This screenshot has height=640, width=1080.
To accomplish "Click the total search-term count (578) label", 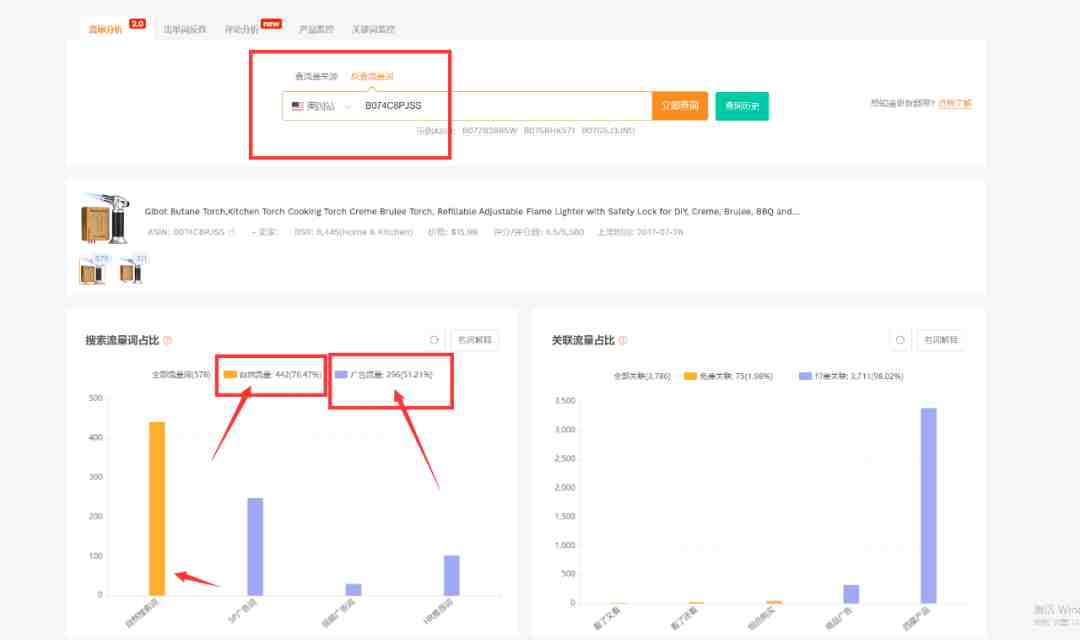I will tap(181, 375).
